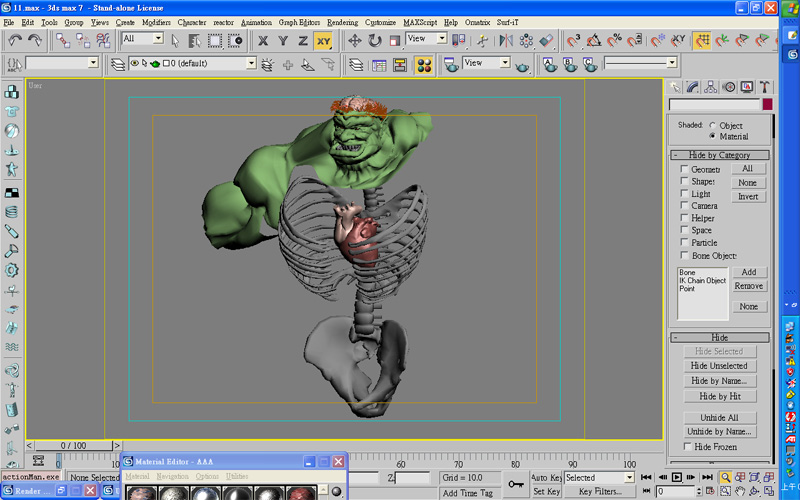Click the Zoom magnifier viewport control
800x500 pixels.
pyautogui.click(x=725, y=478)
